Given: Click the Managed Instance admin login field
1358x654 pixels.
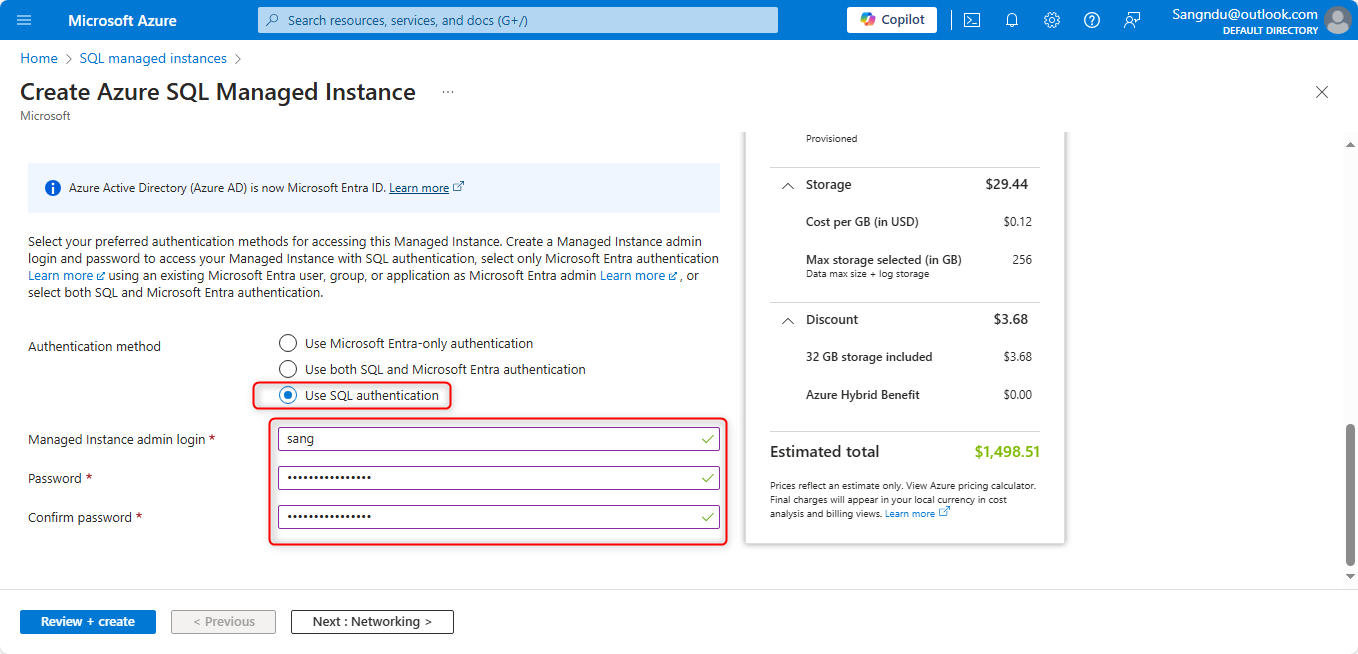Looking at the screenshot, I should pos(498,439).
